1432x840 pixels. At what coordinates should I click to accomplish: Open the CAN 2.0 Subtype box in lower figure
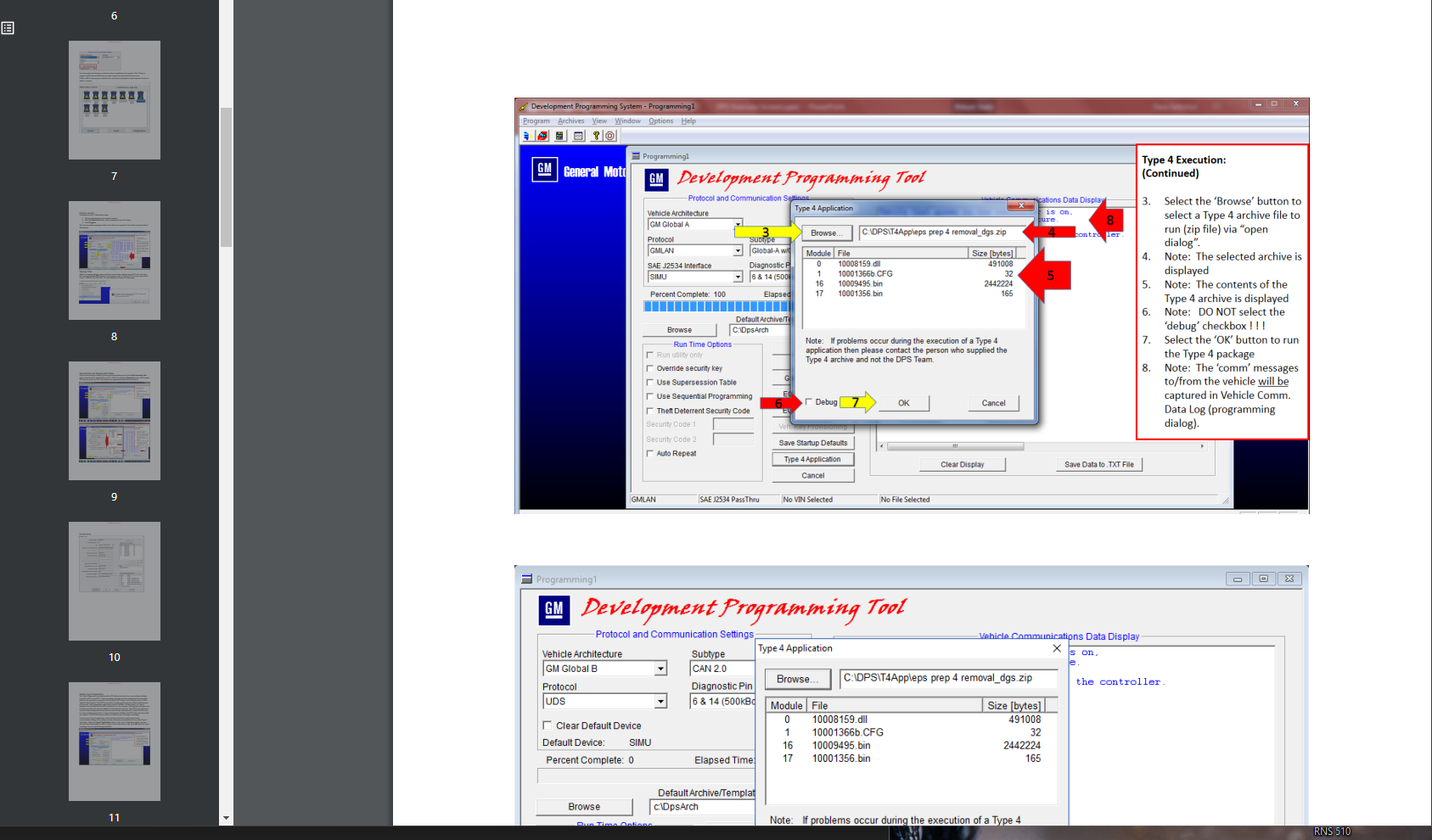click(722, 669)
